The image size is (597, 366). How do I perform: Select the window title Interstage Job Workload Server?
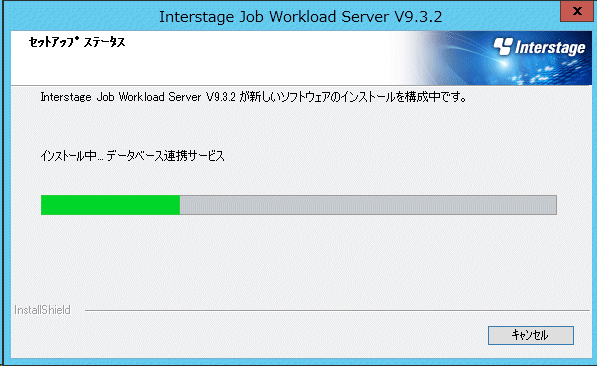275,17
